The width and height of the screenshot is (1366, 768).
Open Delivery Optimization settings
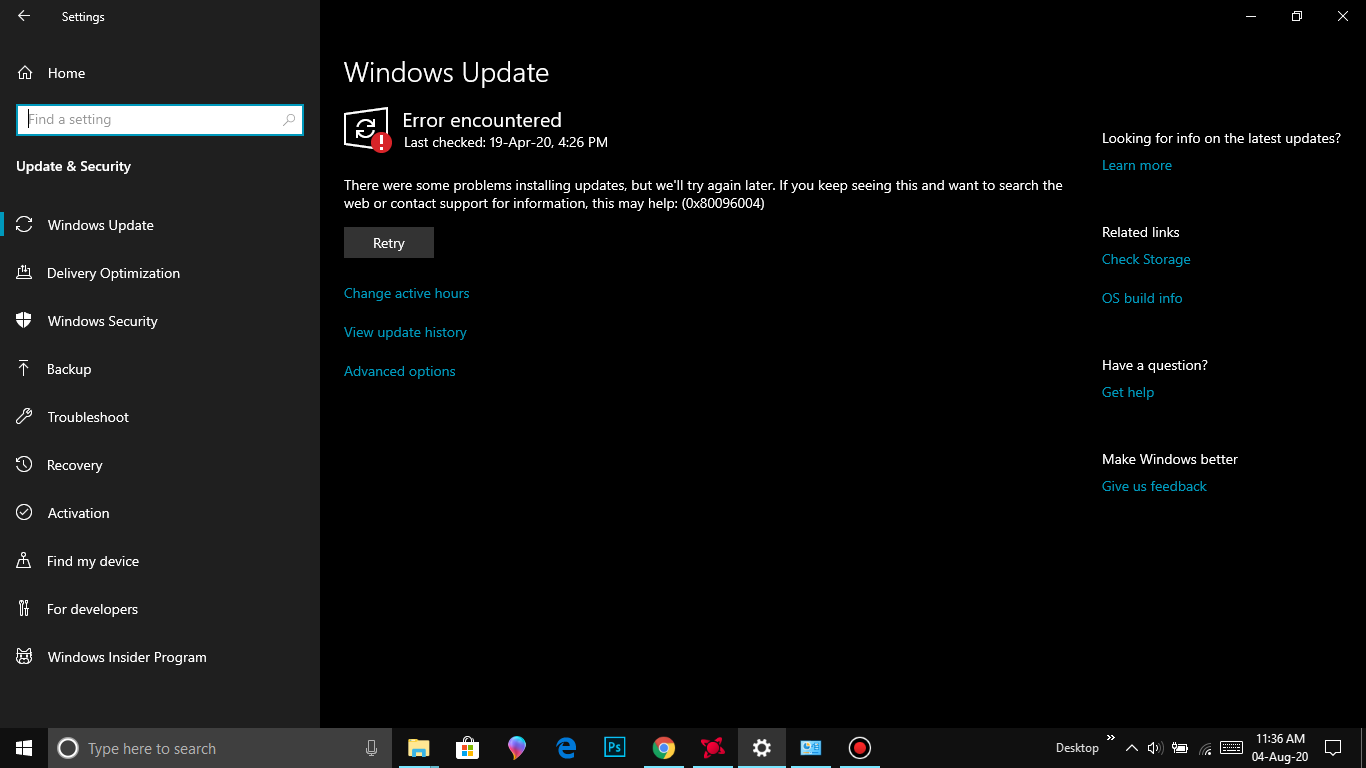160,273
